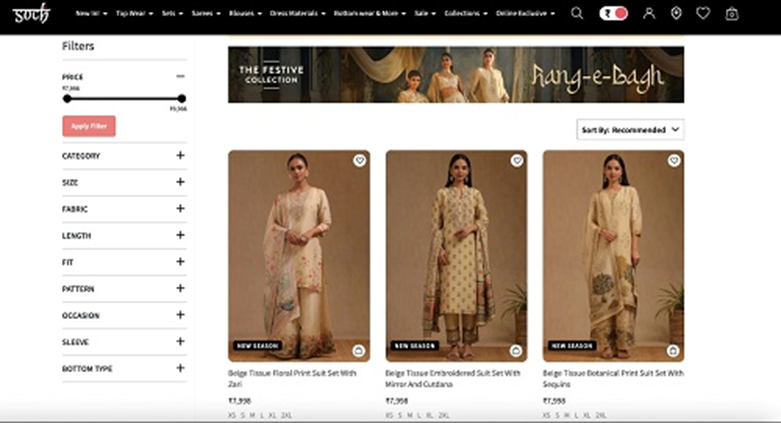The height and width of the screenshot is (423, 781).
Task: Add Embroidered Suit Set to bag
Action: [x=516, y=351]
